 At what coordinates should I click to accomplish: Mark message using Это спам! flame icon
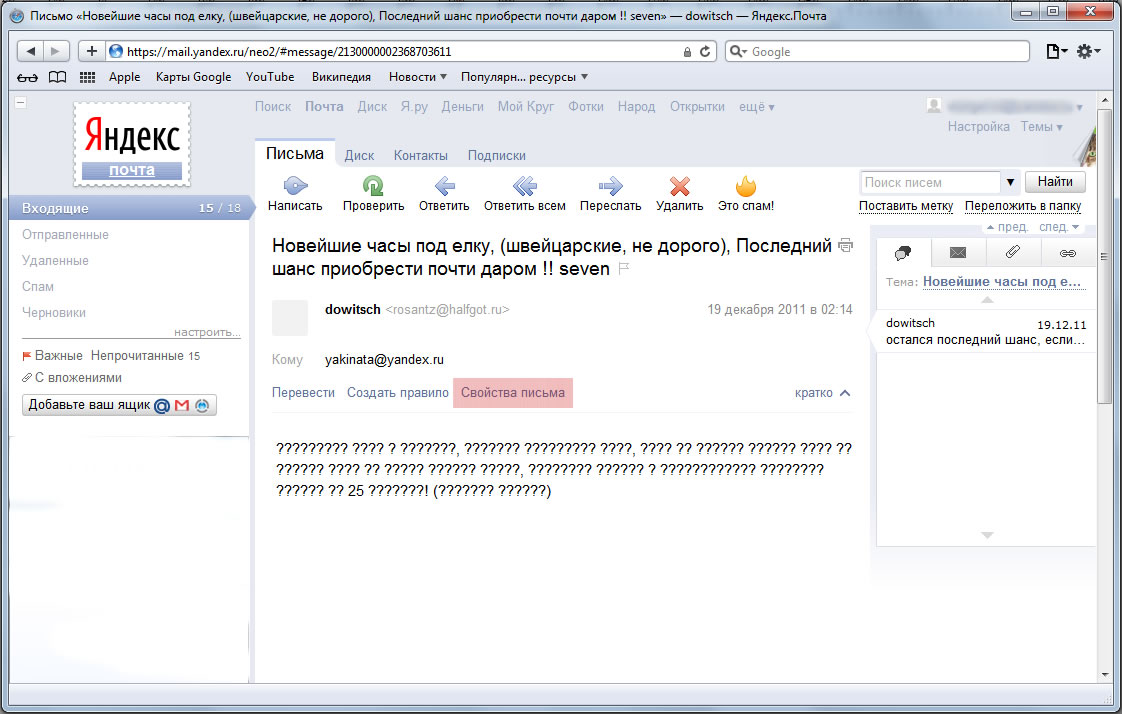pyautogui.click(x=745, y=186)
